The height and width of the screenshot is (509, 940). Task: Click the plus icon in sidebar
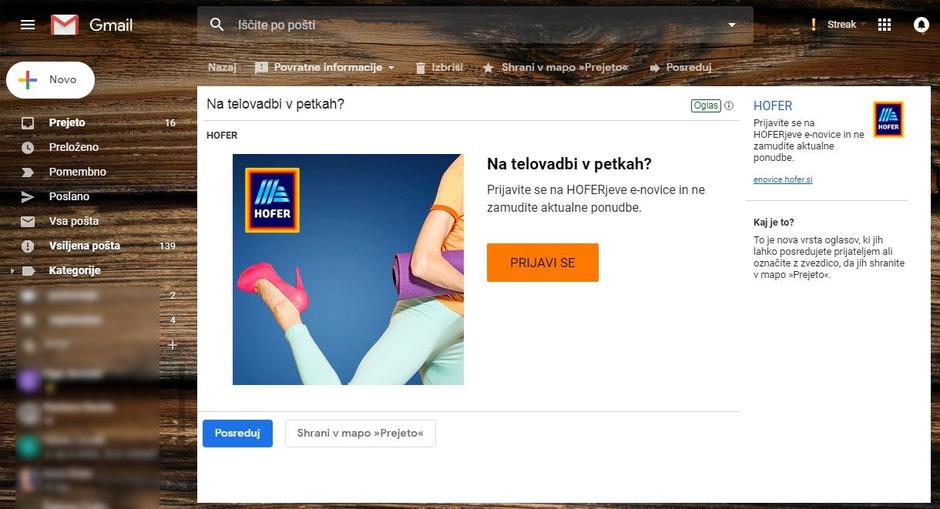172,344
